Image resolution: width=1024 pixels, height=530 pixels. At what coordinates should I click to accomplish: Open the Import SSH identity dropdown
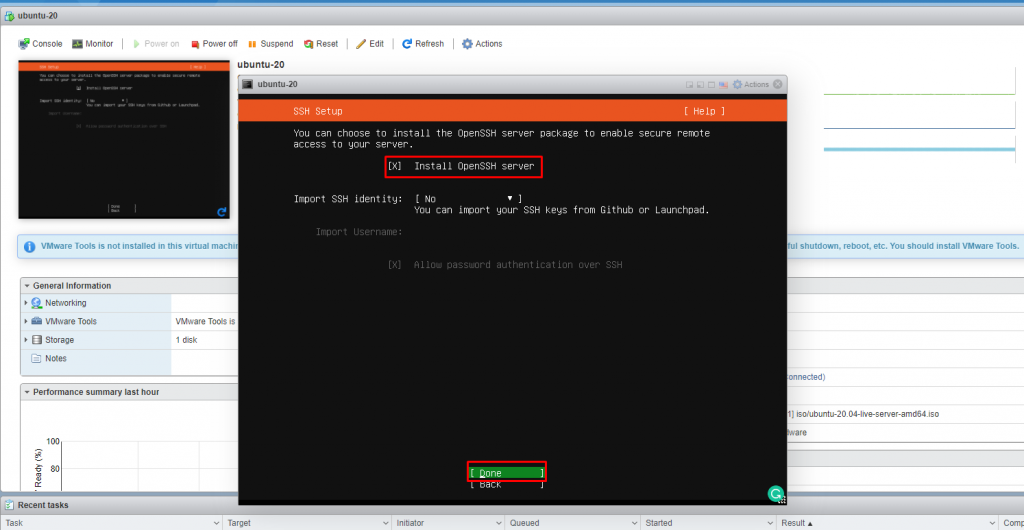[x=468, y=199]
